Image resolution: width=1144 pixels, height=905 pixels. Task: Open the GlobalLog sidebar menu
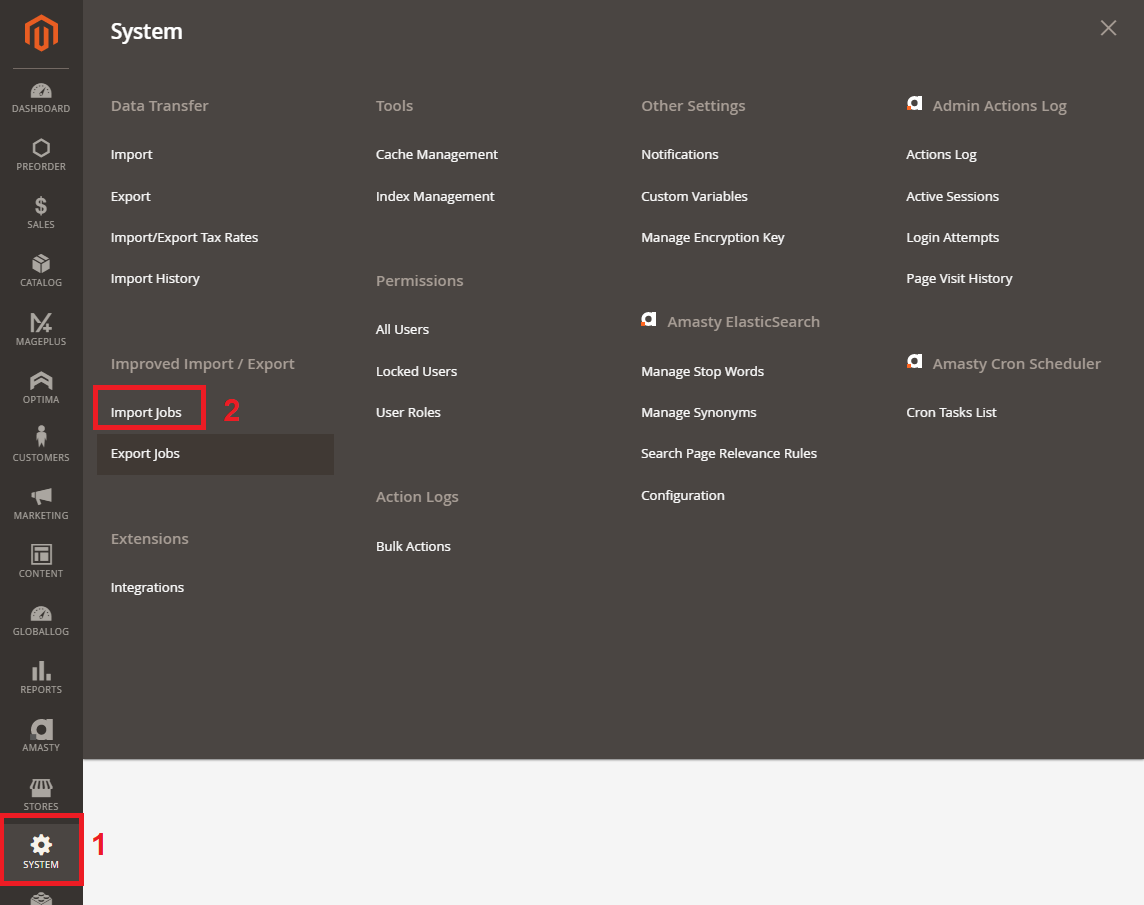(41, 620)
